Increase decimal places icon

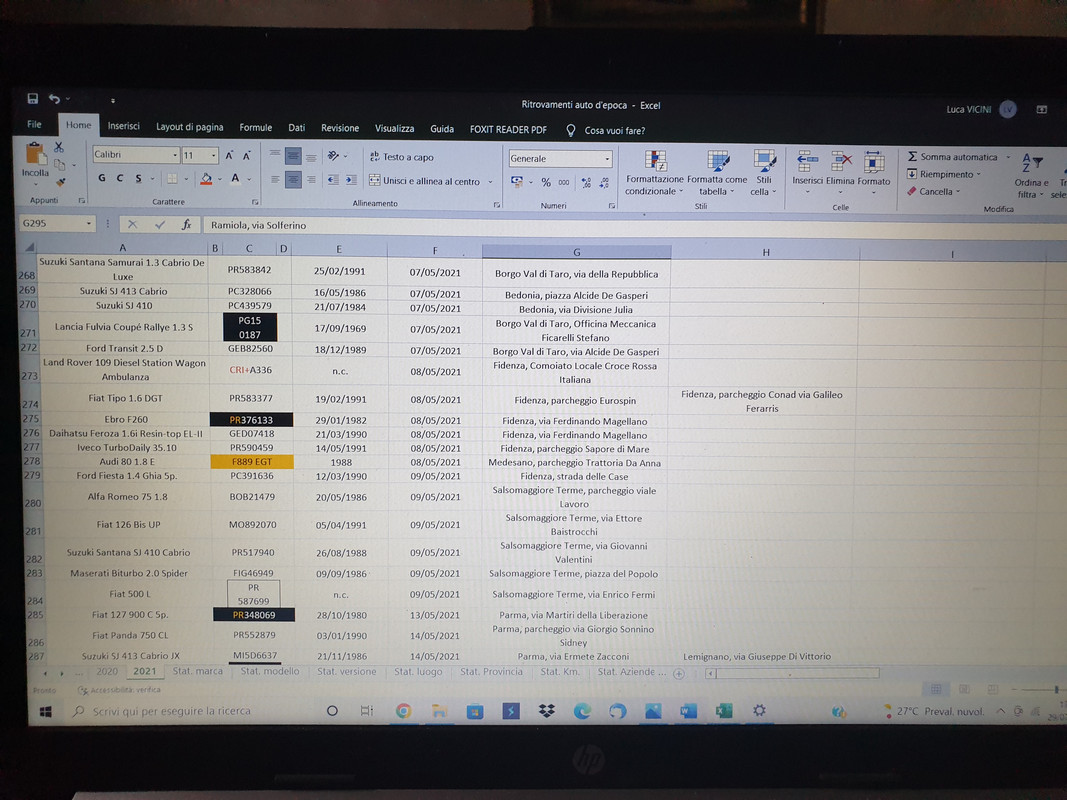(587, 183)
